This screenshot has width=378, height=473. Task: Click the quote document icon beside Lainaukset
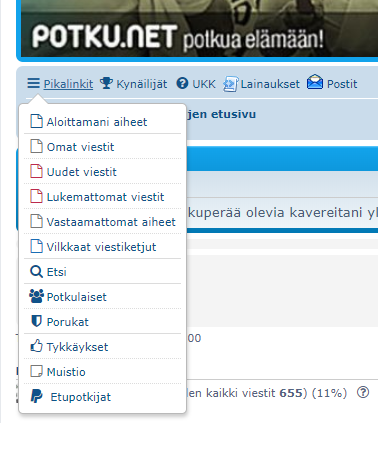pyautogui.click(x=231, y=84)
